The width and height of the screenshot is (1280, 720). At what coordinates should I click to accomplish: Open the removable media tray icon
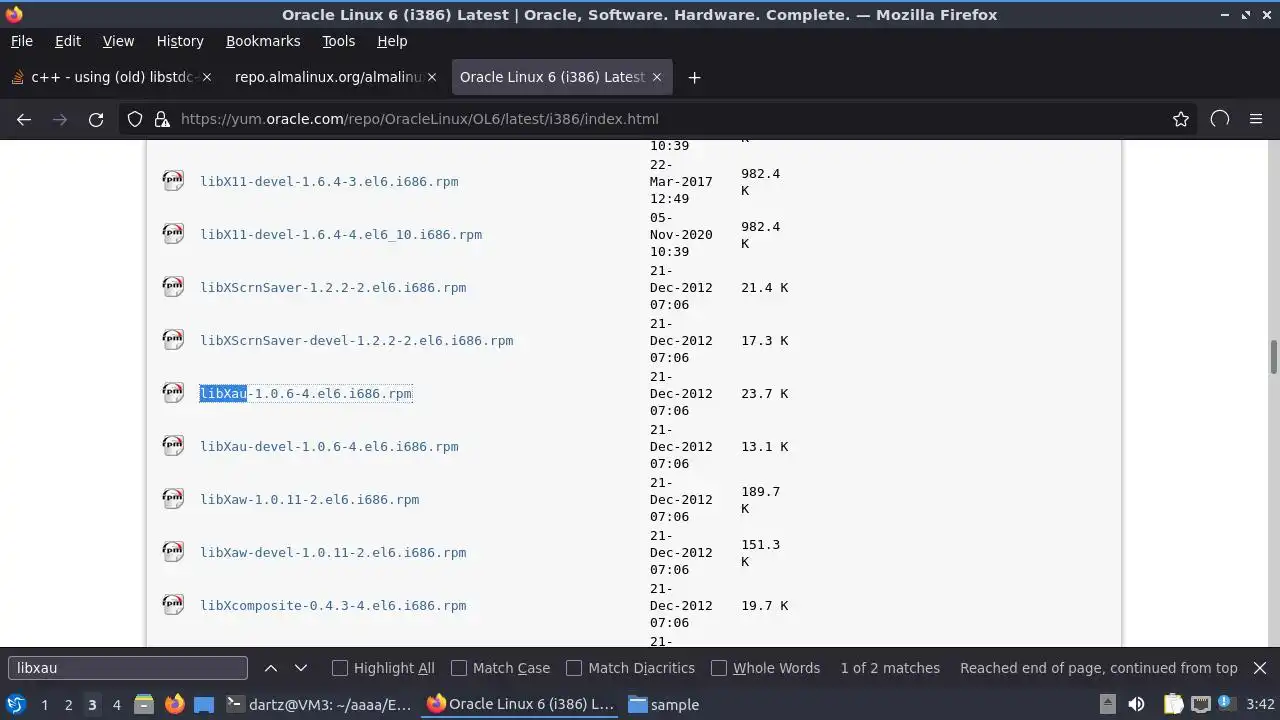[1106, 704]
